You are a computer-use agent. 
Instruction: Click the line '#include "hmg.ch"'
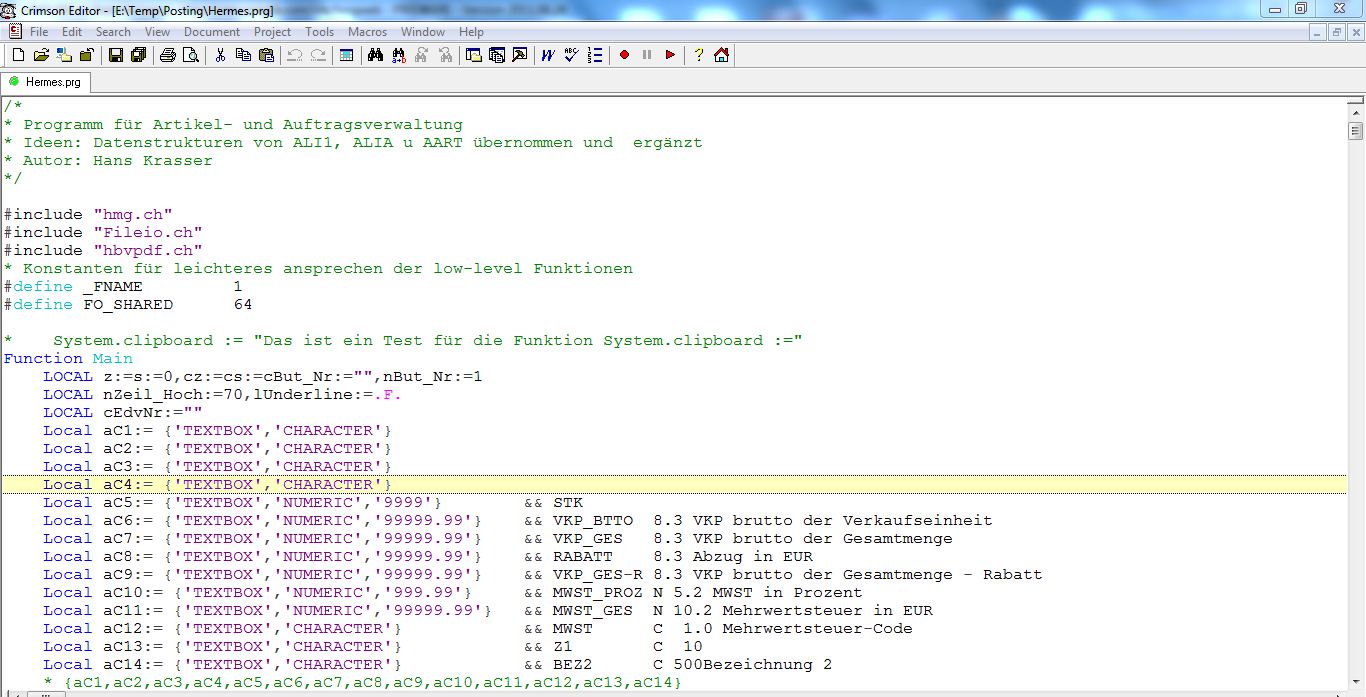(x=88, y=215)
